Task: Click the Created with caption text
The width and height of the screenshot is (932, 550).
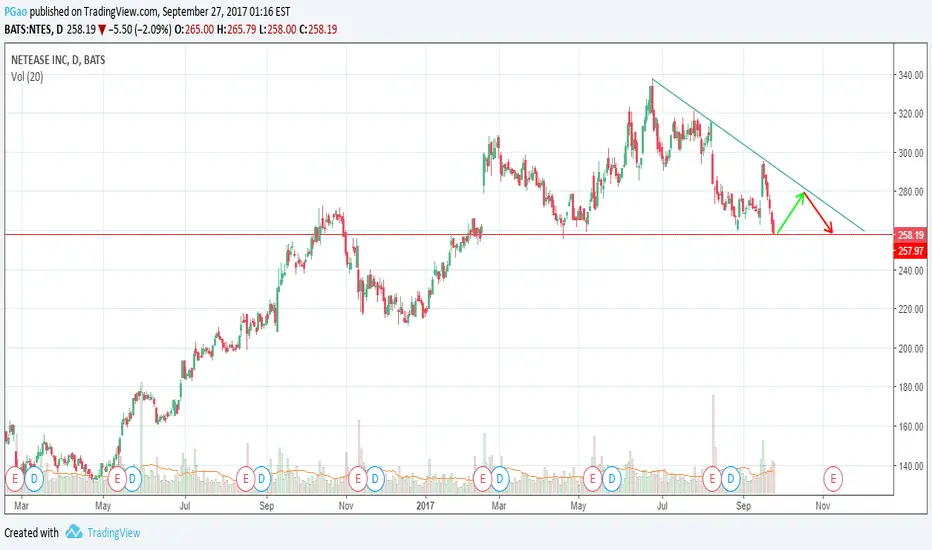Action: pos(32,533)
